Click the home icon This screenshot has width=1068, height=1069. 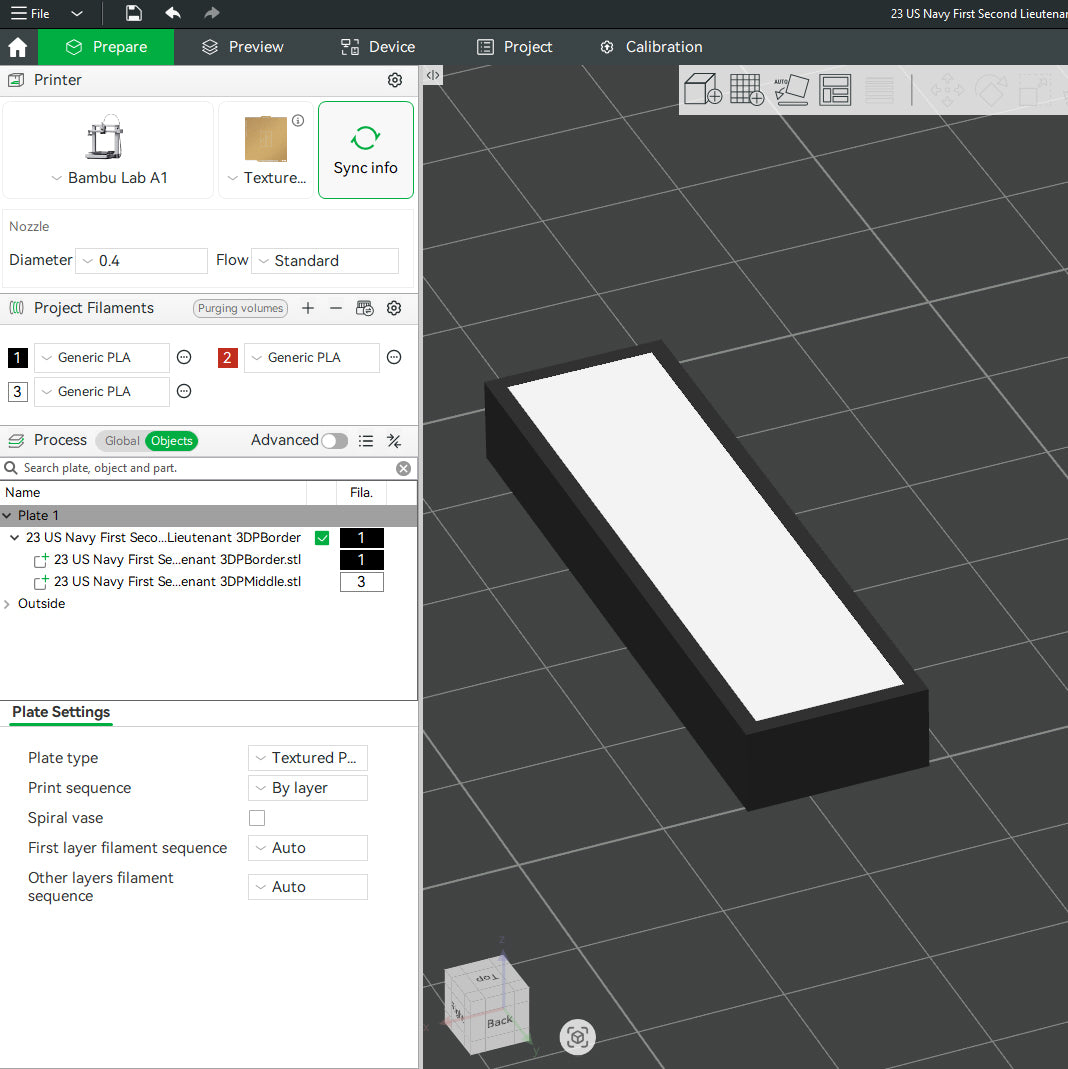click(x=18, y=47)
